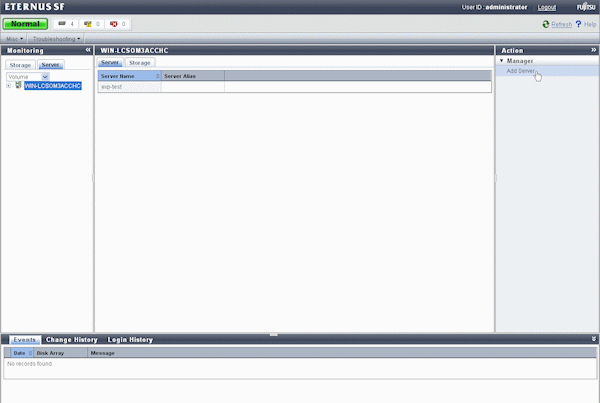The width and height of the screenshot is (600, 403).
Task: Open the warning events counter icon
Action: click(88, 24)
